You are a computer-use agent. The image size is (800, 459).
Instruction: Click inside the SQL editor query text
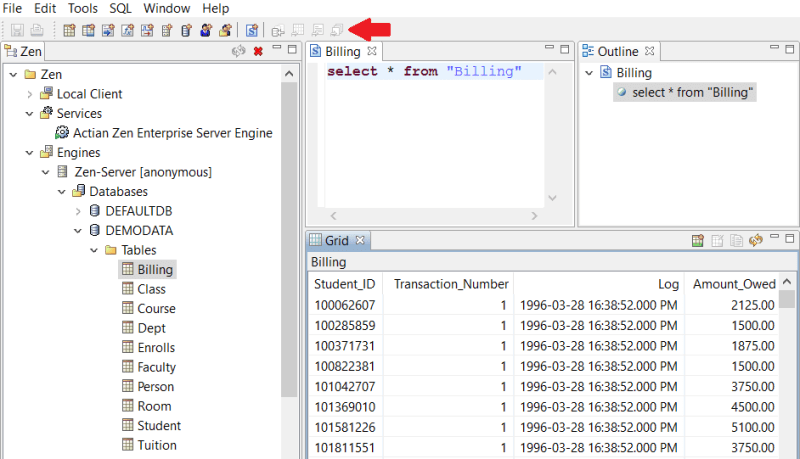tap(424, 71)
